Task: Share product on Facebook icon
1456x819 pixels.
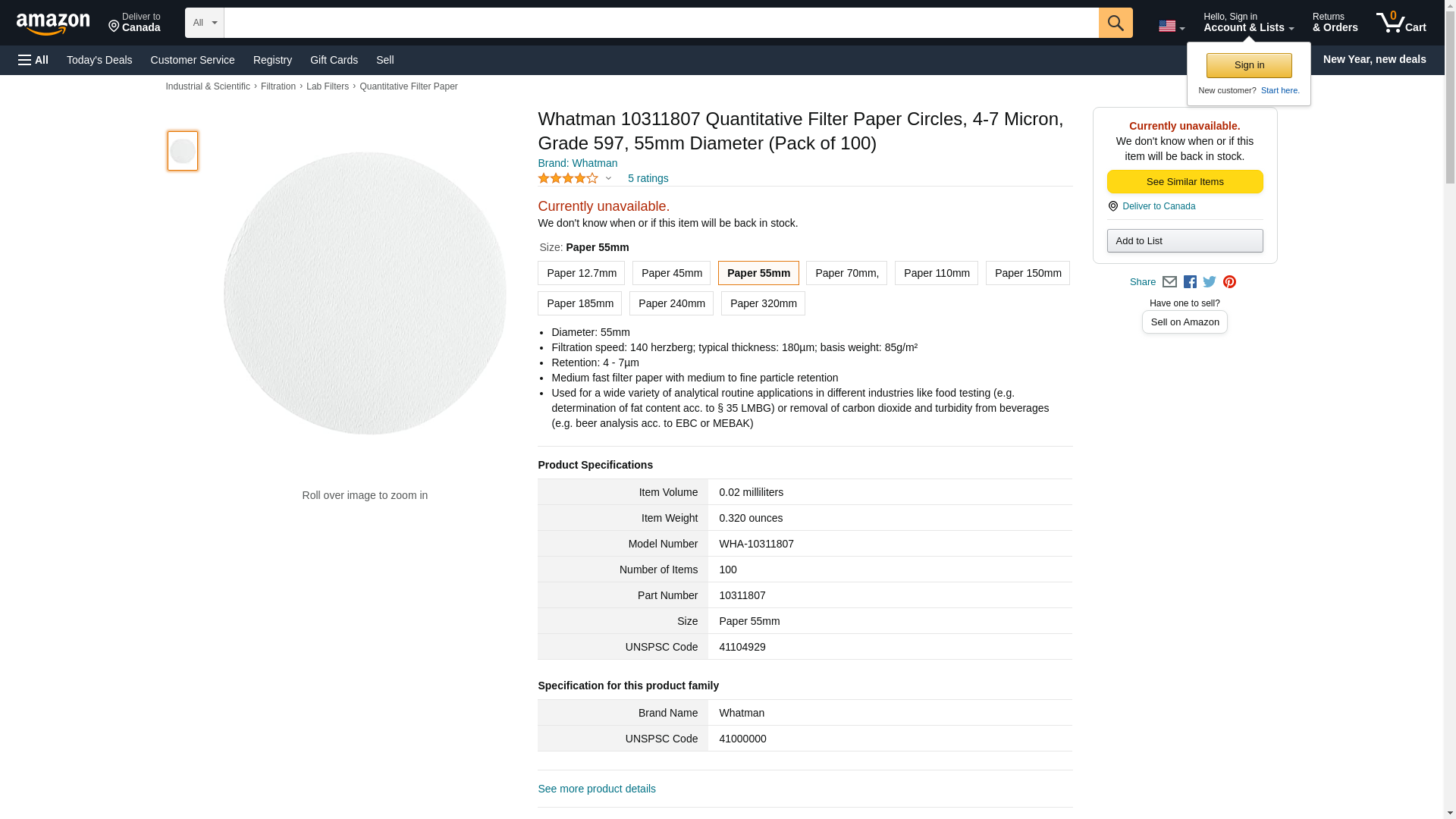Action: [x=1190, y=282]
